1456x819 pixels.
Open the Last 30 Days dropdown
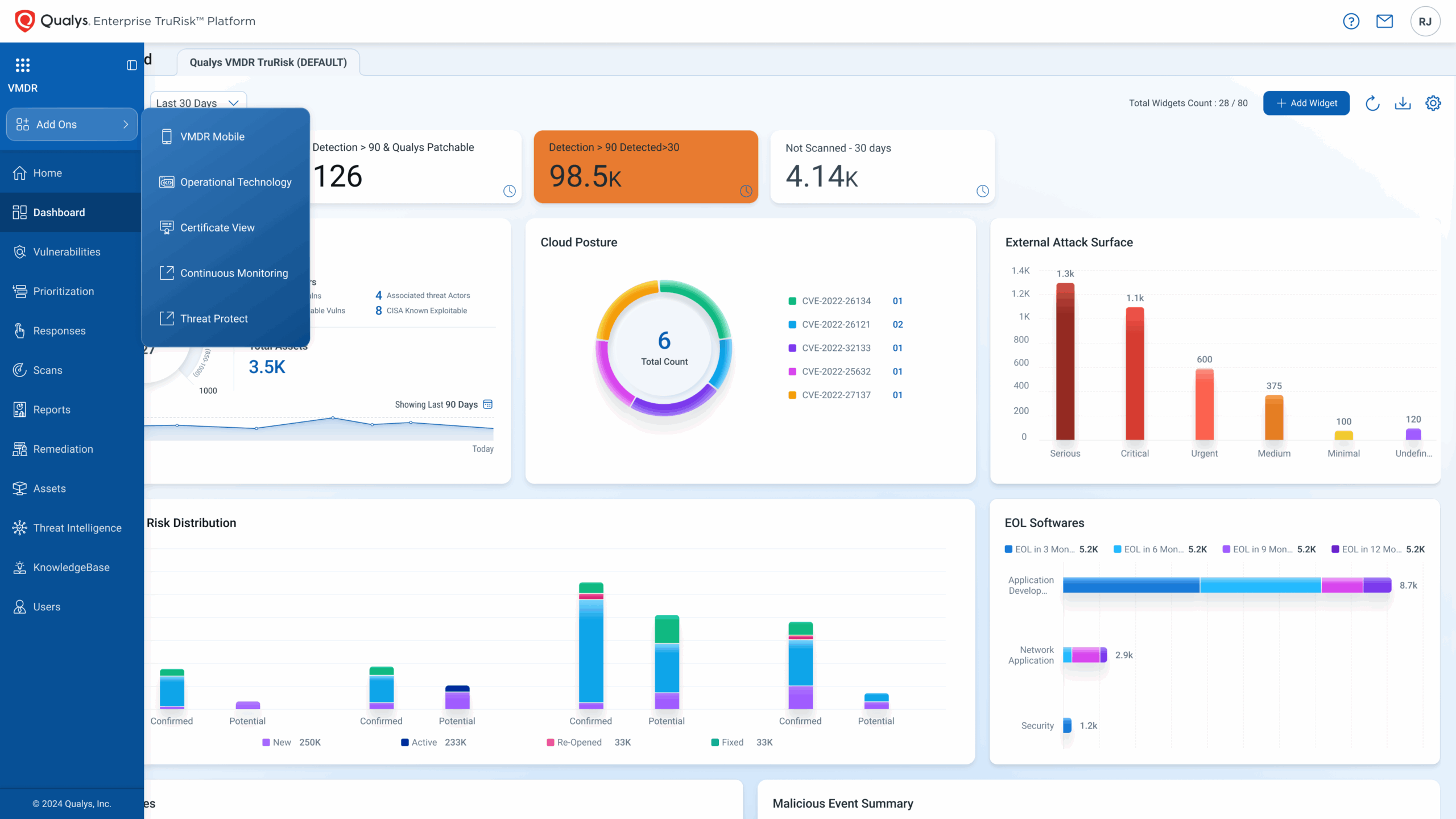coord(198,102)
